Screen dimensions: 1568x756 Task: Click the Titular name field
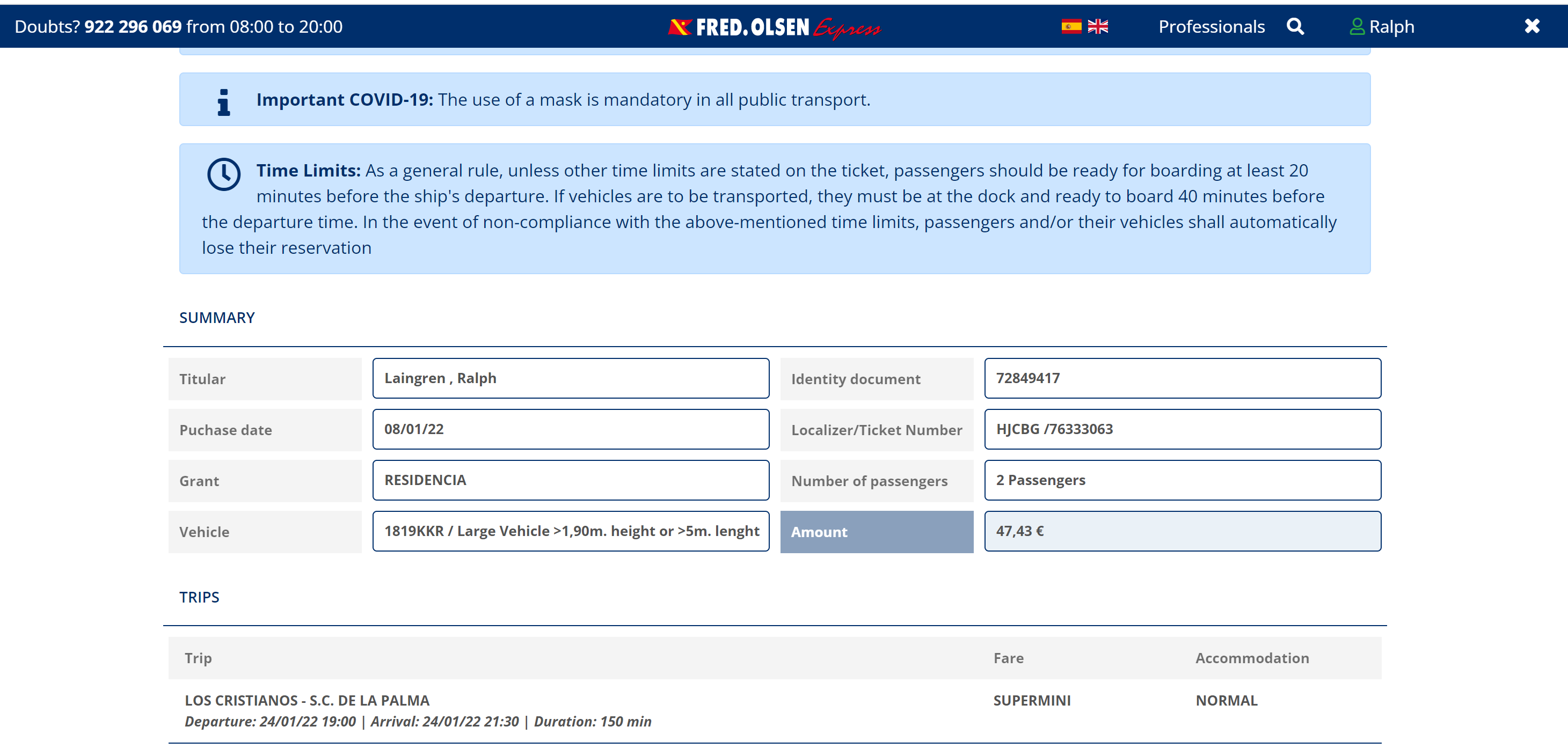pyautogui.click(x=570, y=378)
